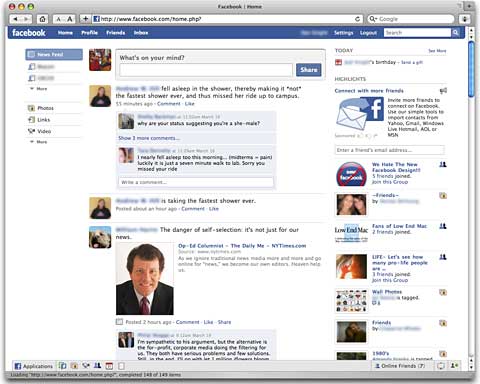Click the Facebook search magnifier button
480x384 pixels.
[x=455, y=33]
